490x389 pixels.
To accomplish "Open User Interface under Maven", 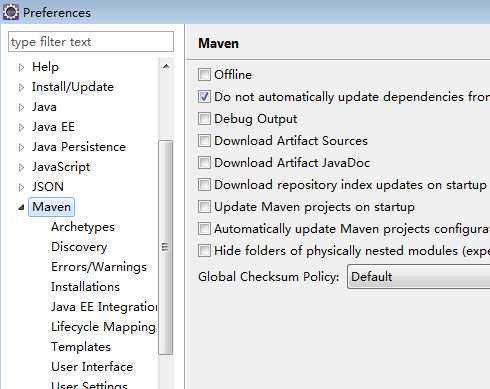I will [x=92, y=367].
